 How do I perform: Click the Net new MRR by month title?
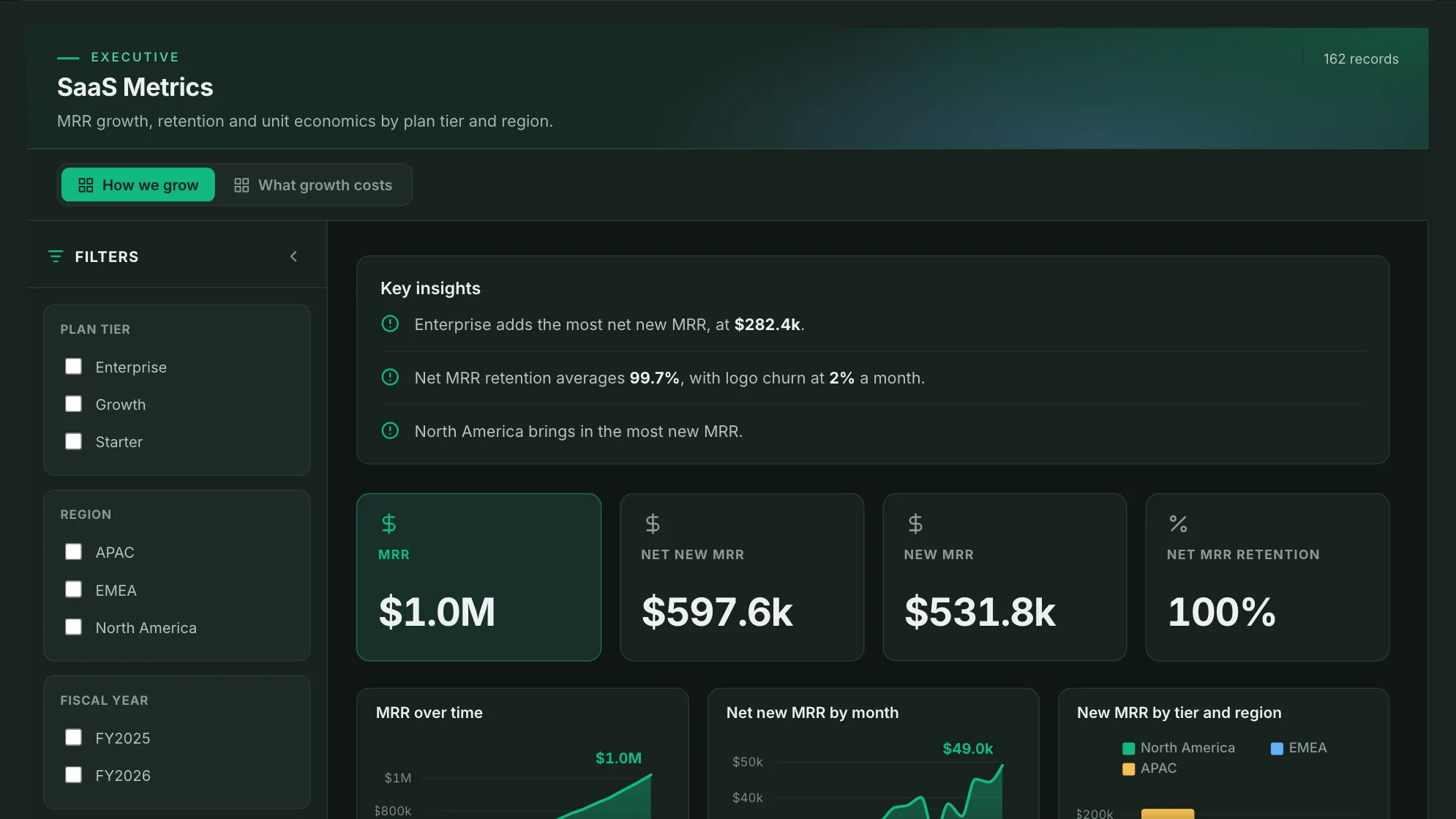click(812, 713)
